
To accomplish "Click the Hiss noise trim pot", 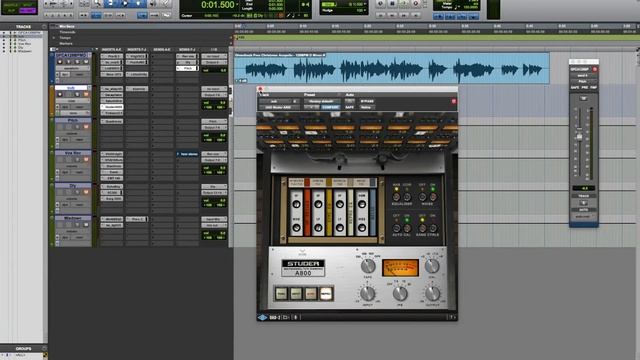I will [x=362, y=227].
